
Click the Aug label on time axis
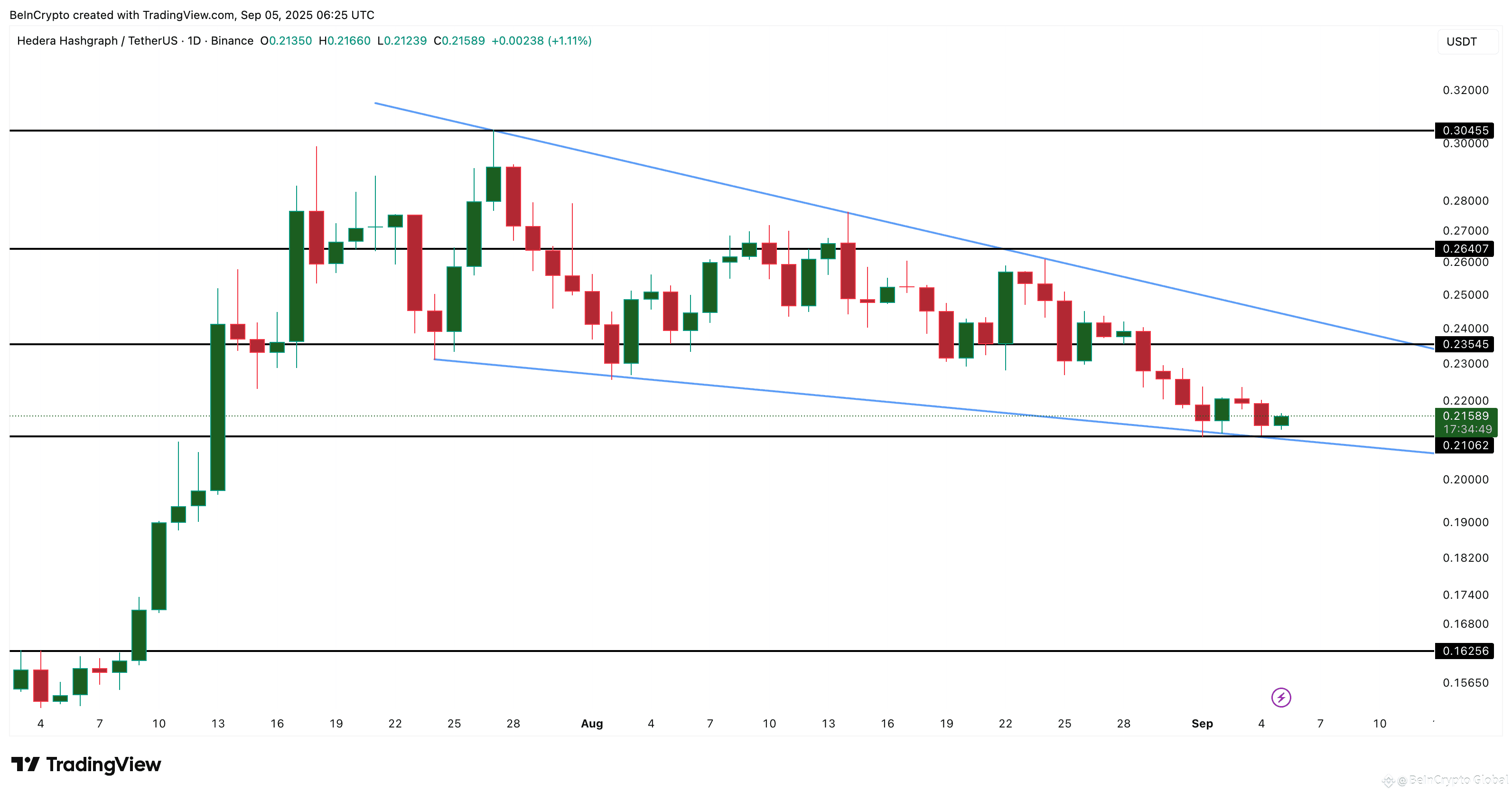tap(592, 724)
